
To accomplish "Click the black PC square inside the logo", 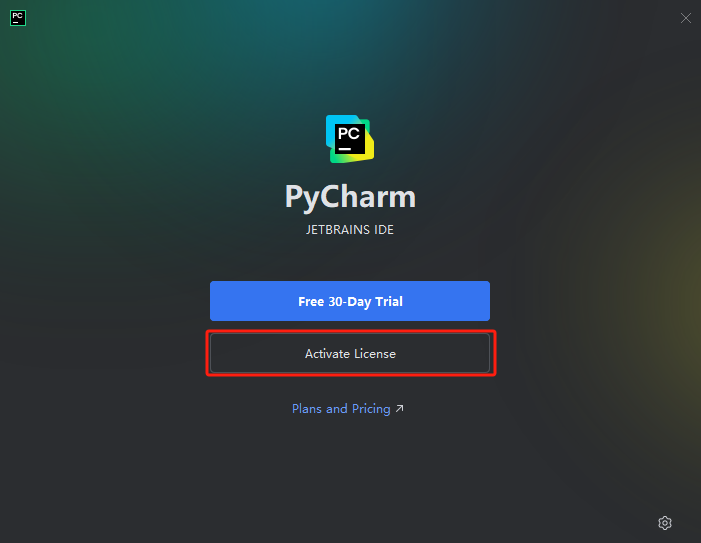I will (350, 139).
